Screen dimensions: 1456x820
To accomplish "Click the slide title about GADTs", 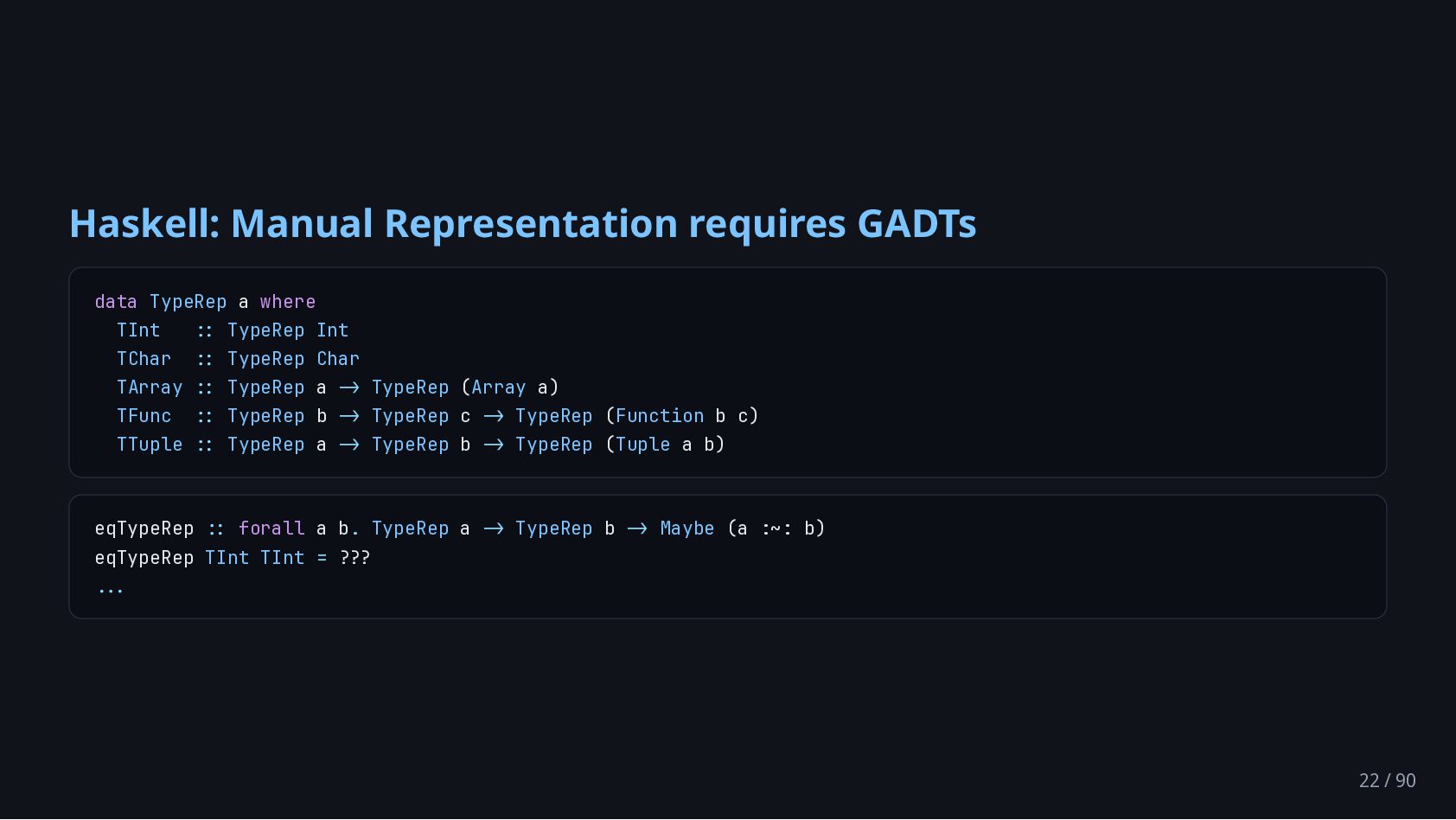I will coord(522,223).
